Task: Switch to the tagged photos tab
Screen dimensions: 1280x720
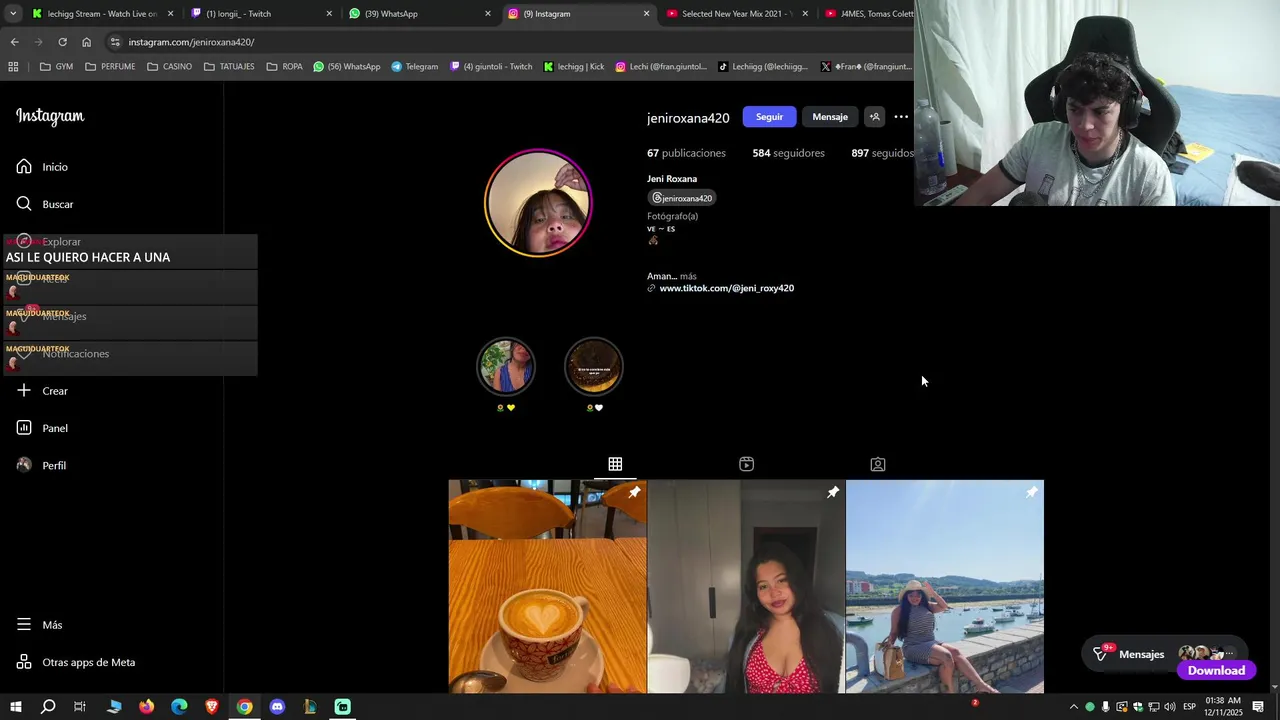Action: point(877,464)
